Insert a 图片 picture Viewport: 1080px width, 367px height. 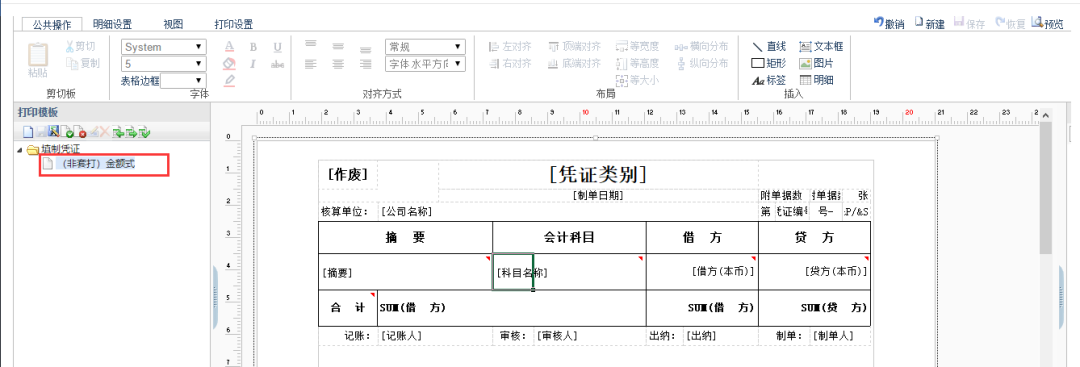pos(816,63)
